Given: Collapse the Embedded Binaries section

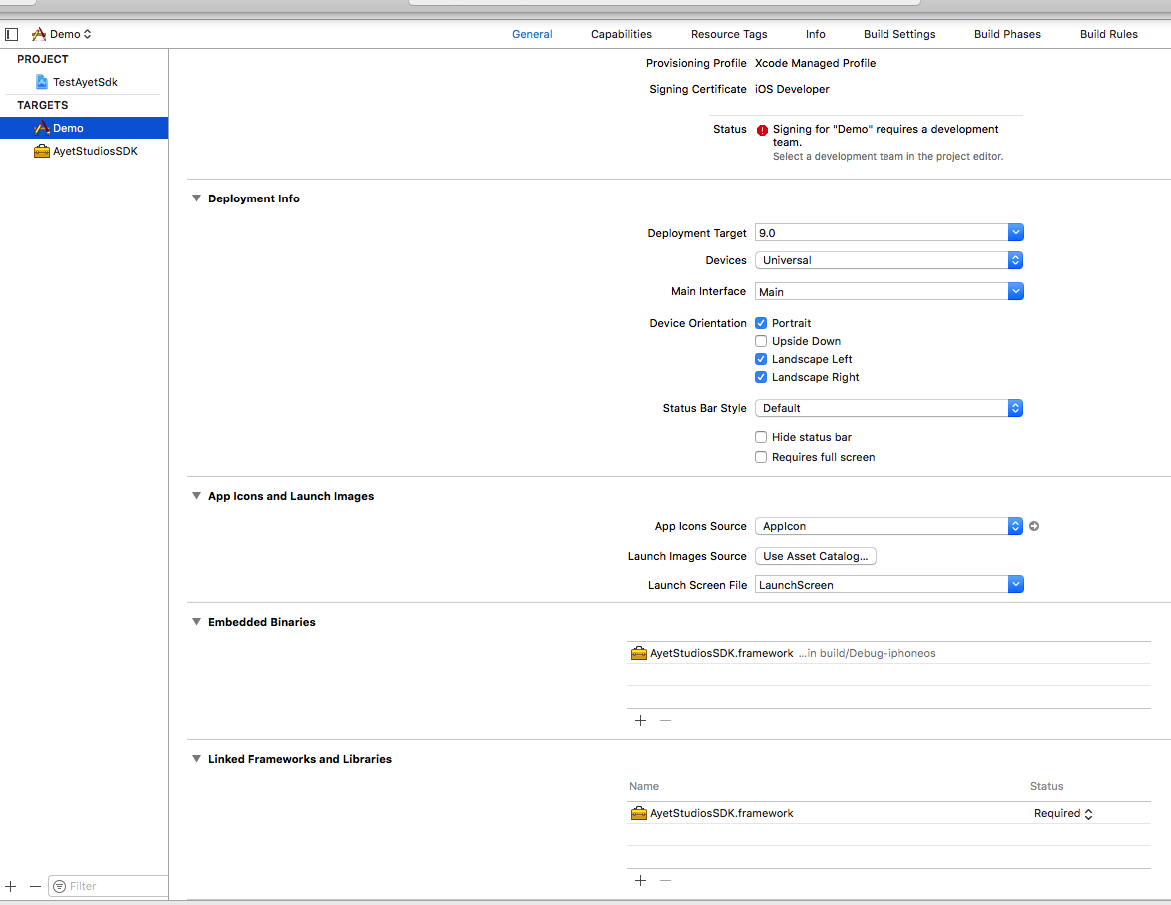Looking at the screenshot, I should point(196,622).
